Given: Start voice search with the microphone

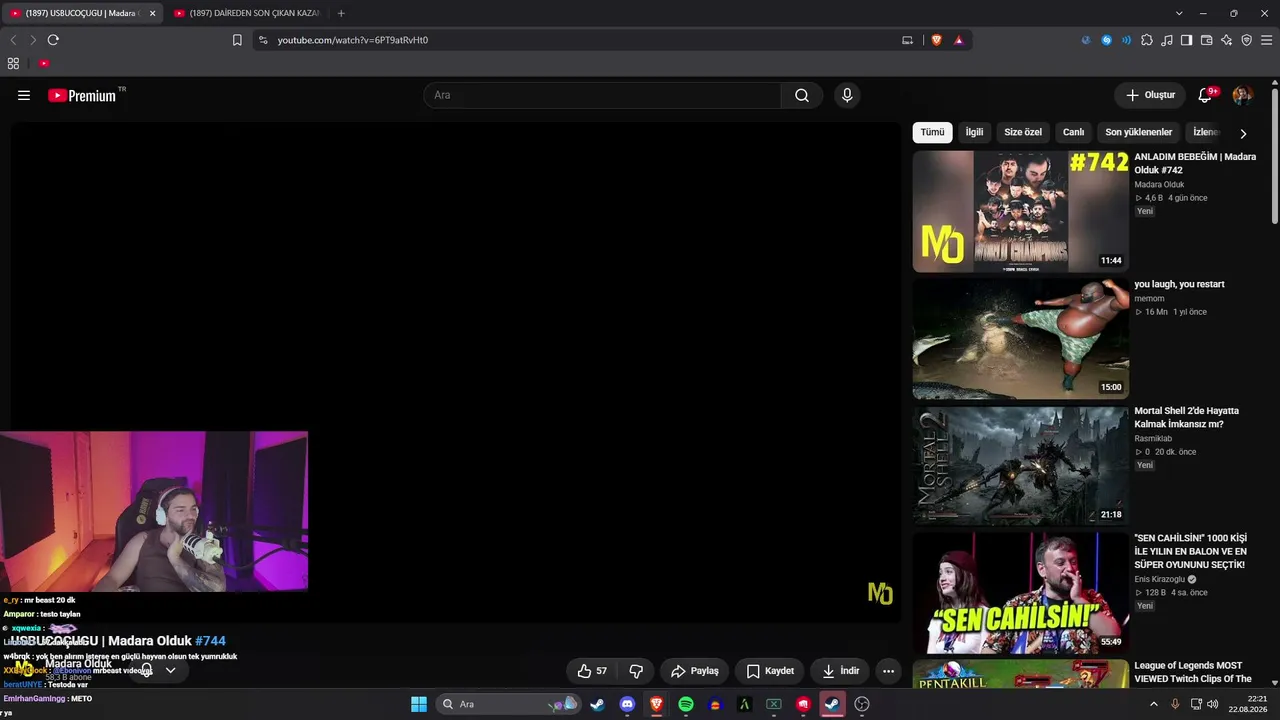Looking at the screenshot, I should tap(847, 95).
